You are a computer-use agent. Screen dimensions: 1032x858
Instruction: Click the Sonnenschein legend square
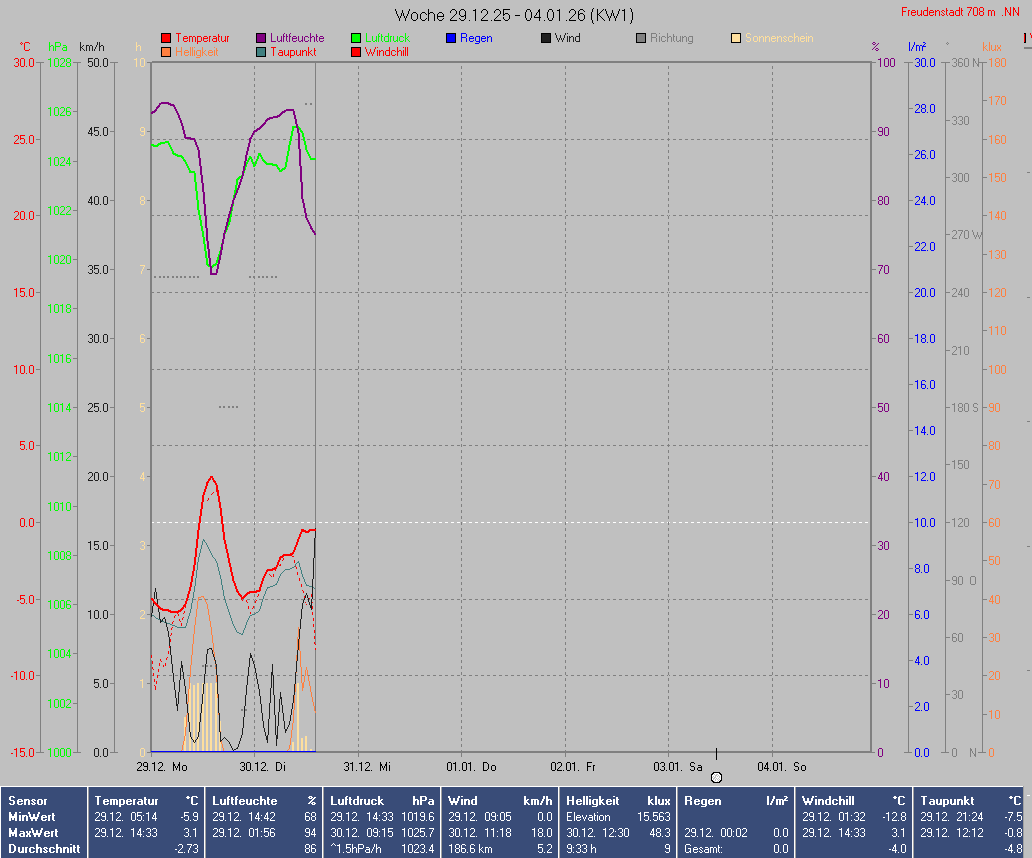[736, 38]
